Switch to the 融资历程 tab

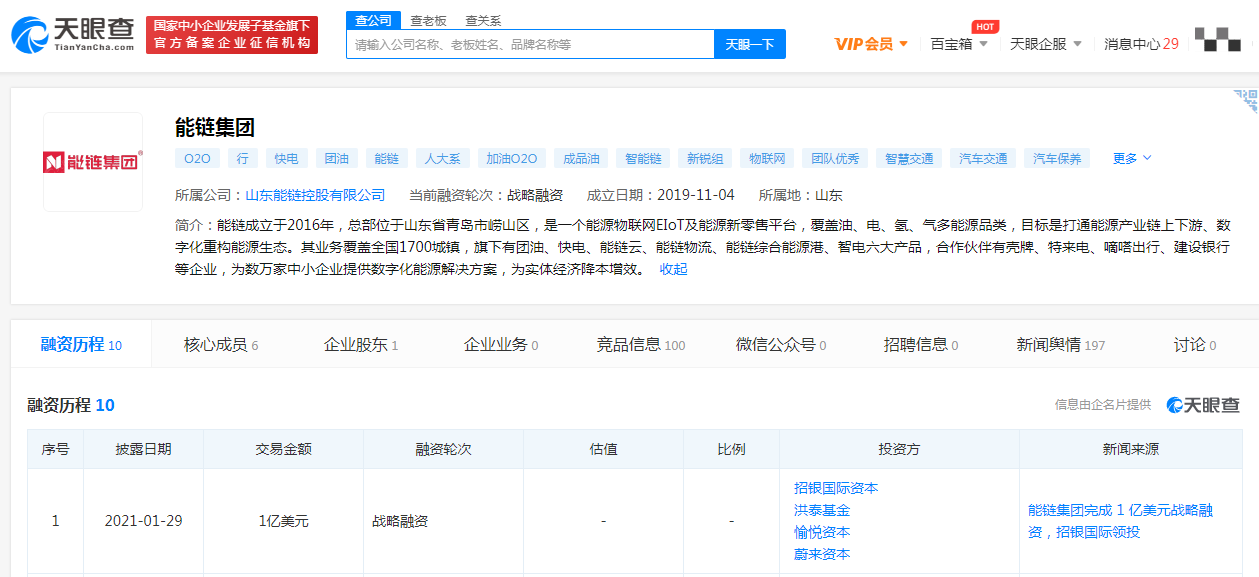(x=81, y=344)
